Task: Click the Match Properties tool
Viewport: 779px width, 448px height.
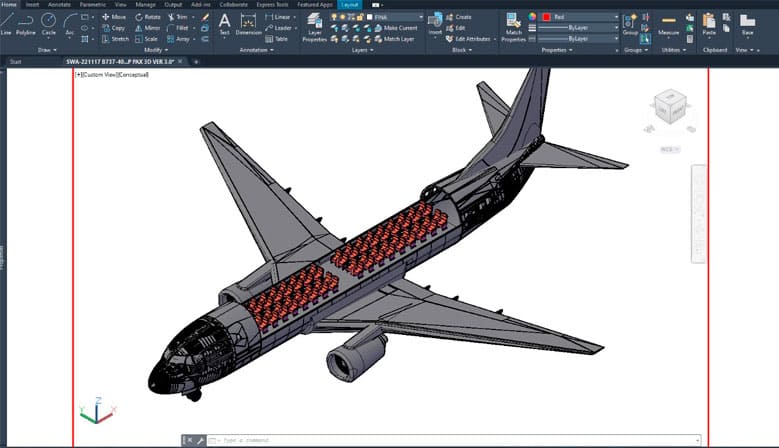Action: tap(514, 26)
